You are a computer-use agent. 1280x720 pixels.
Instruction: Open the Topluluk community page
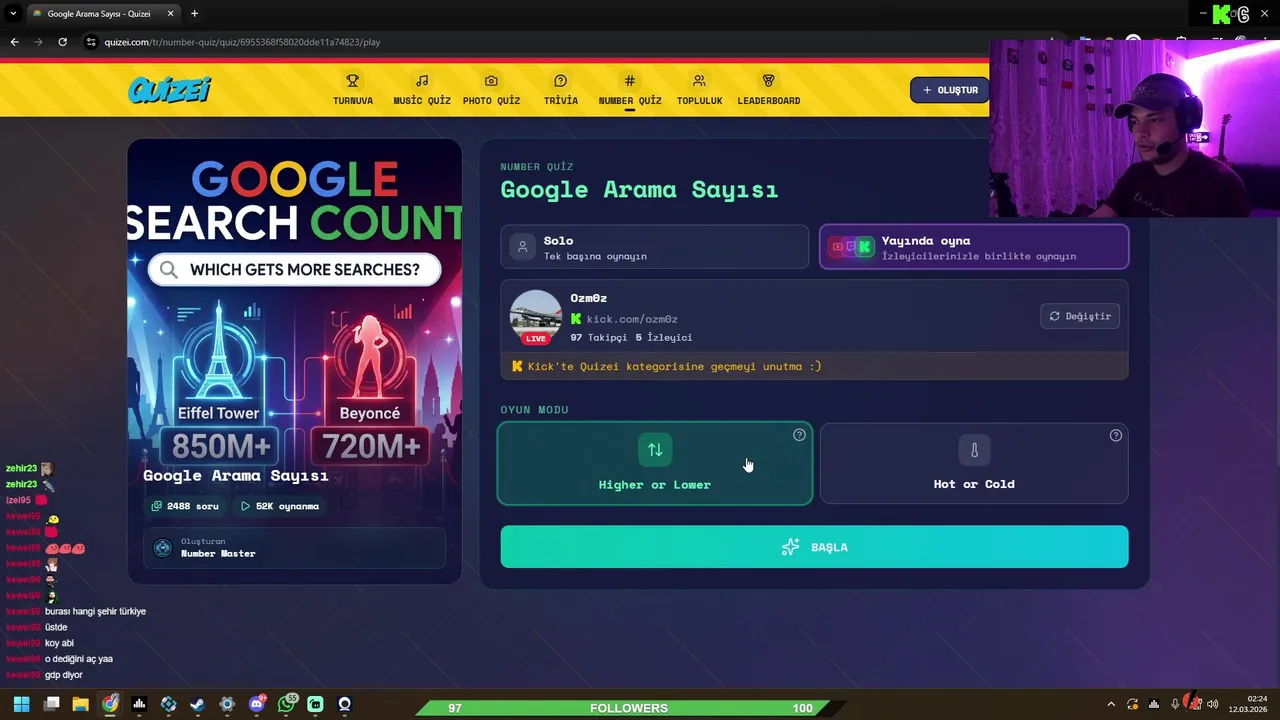point(699,89)
